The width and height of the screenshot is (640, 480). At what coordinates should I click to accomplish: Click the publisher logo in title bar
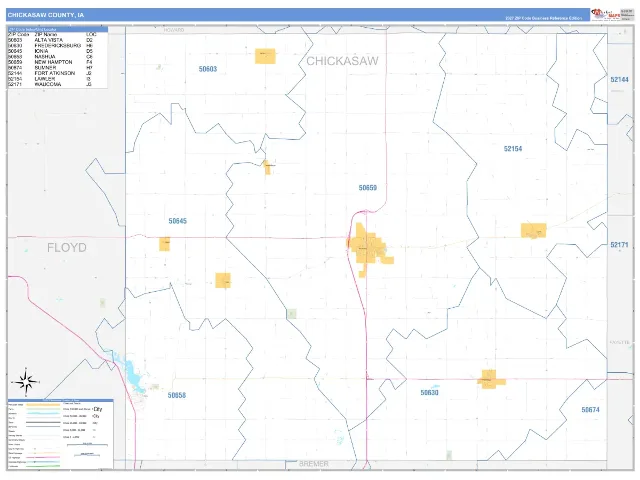(x=607, y=15)
